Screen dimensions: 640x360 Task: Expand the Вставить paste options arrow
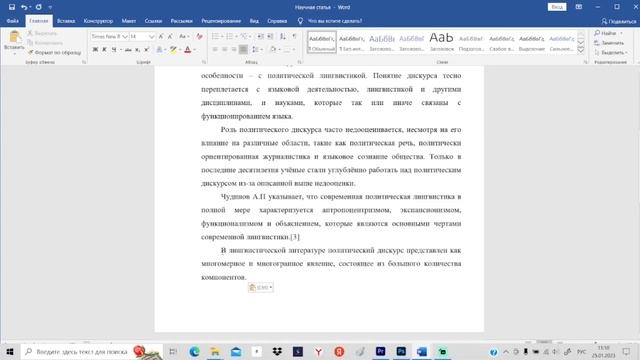pyautogui.click(x=14, y=53)
